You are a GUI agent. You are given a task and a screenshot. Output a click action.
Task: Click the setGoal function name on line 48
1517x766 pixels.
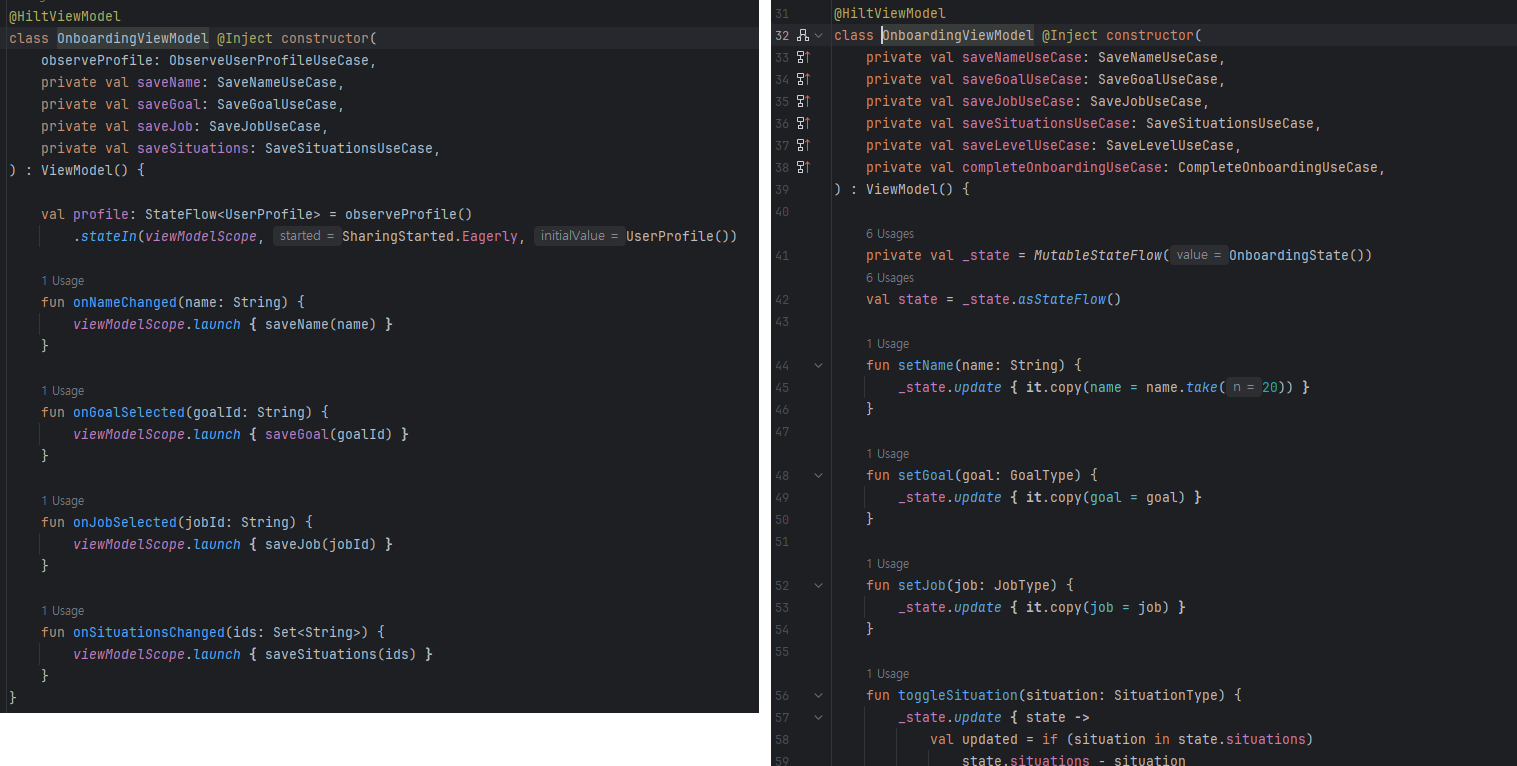(x=925, y=475)
